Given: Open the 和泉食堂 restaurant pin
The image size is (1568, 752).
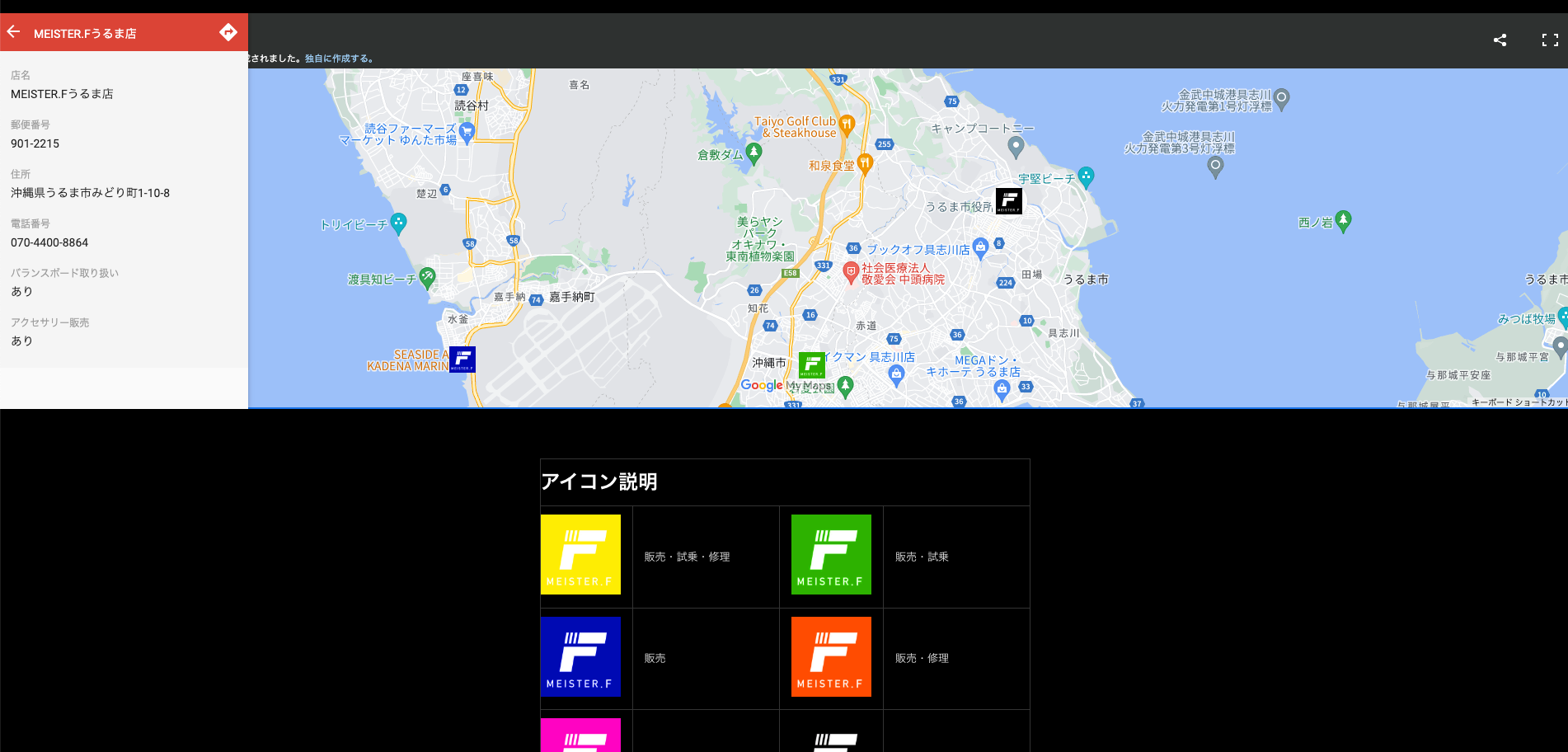Looking at the screenshot, I should pyautogui.click(x=865, y=163).
